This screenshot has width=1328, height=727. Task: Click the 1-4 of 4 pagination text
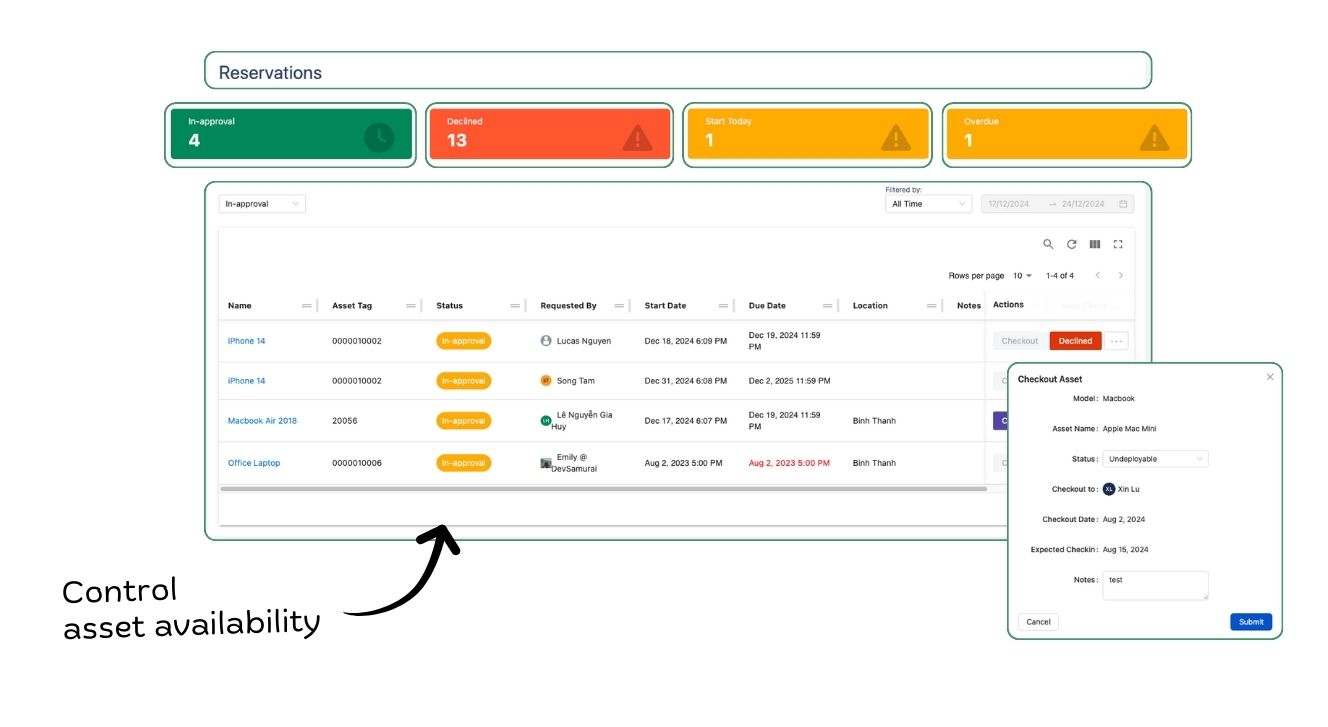pyautogui.click(x=1059, y=275)
